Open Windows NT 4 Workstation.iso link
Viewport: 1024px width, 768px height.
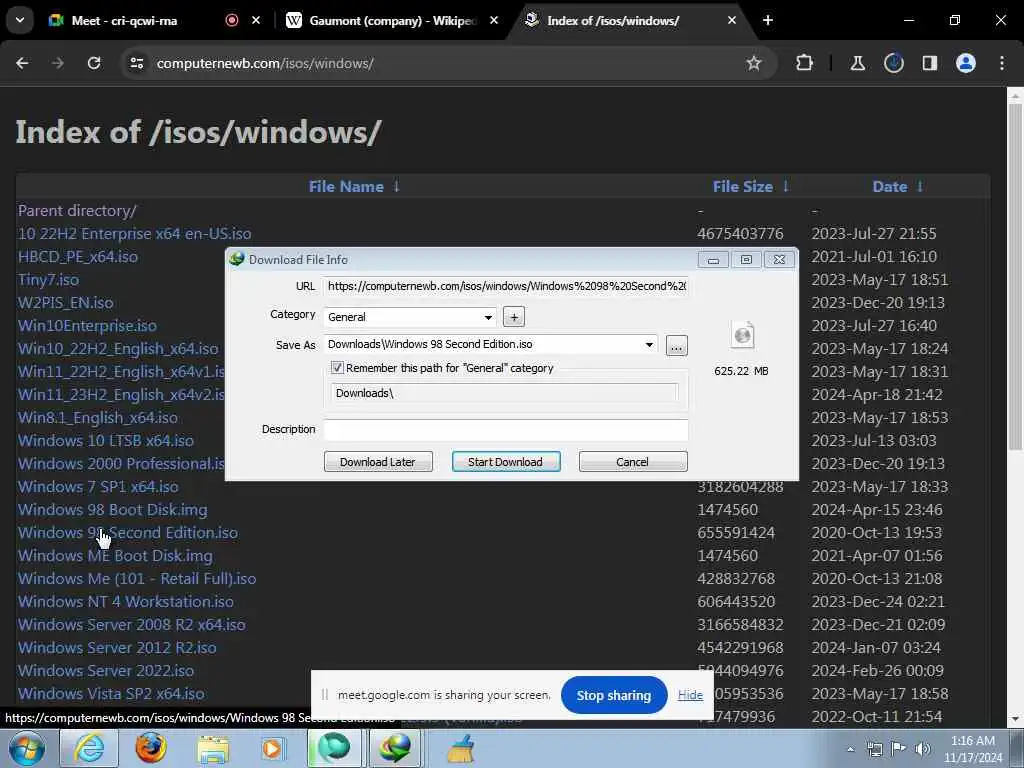click(125, 602)
